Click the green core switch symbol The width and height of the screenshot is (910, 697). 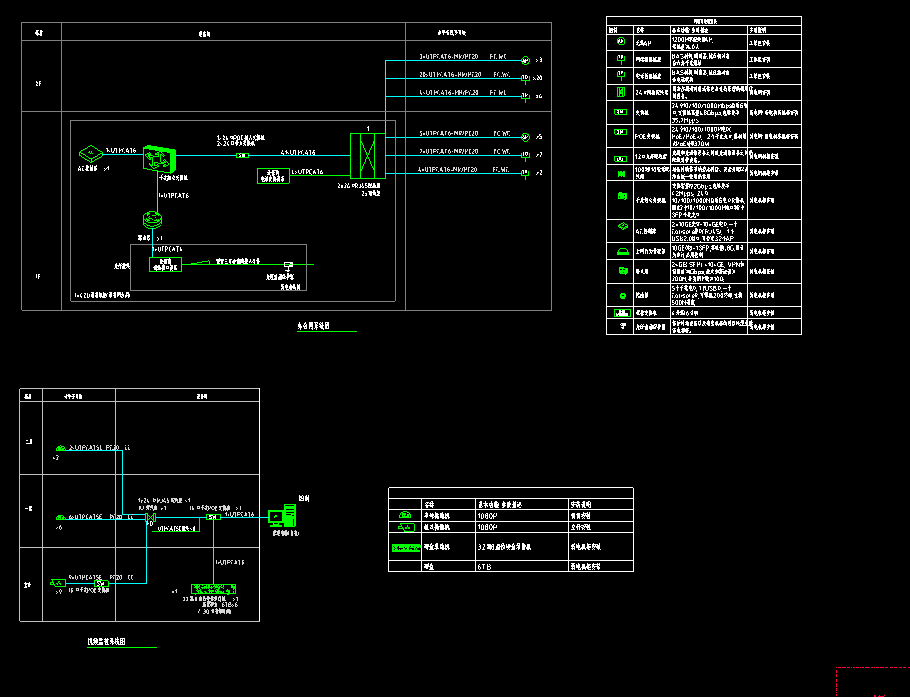tap(159, 157)
